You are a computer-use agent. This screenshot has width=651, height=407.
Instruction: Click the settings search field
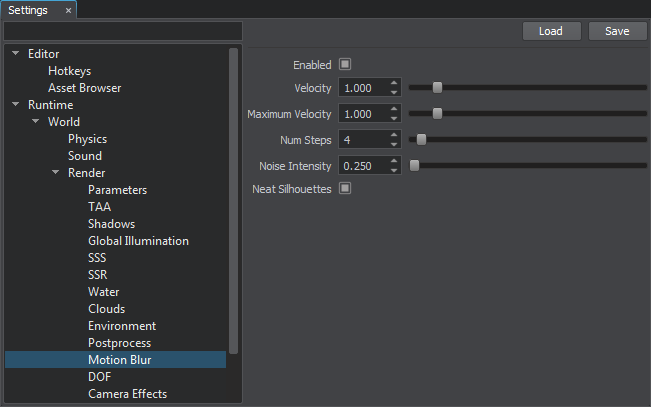point(123,31)
